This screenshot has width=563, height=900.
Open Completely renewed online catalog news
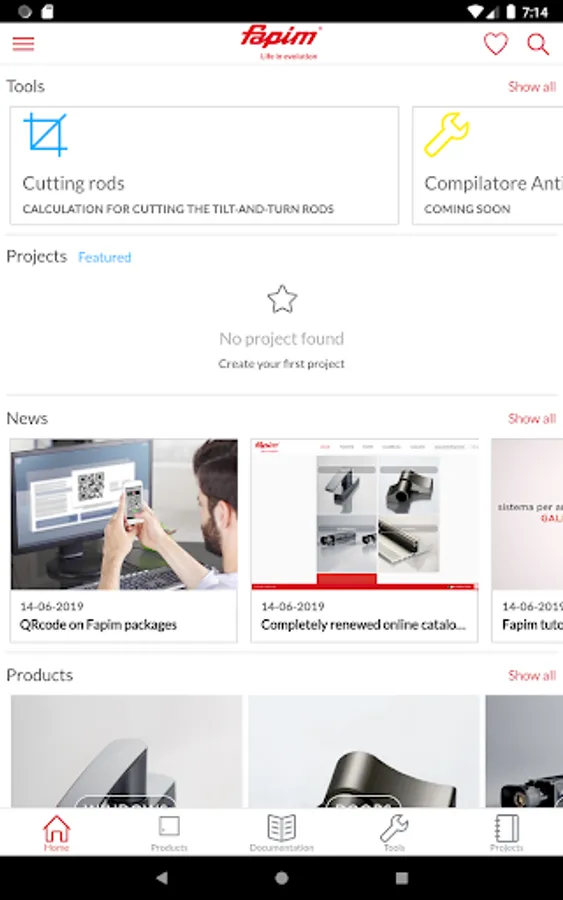pyautogui.click(x=364, y=540)
